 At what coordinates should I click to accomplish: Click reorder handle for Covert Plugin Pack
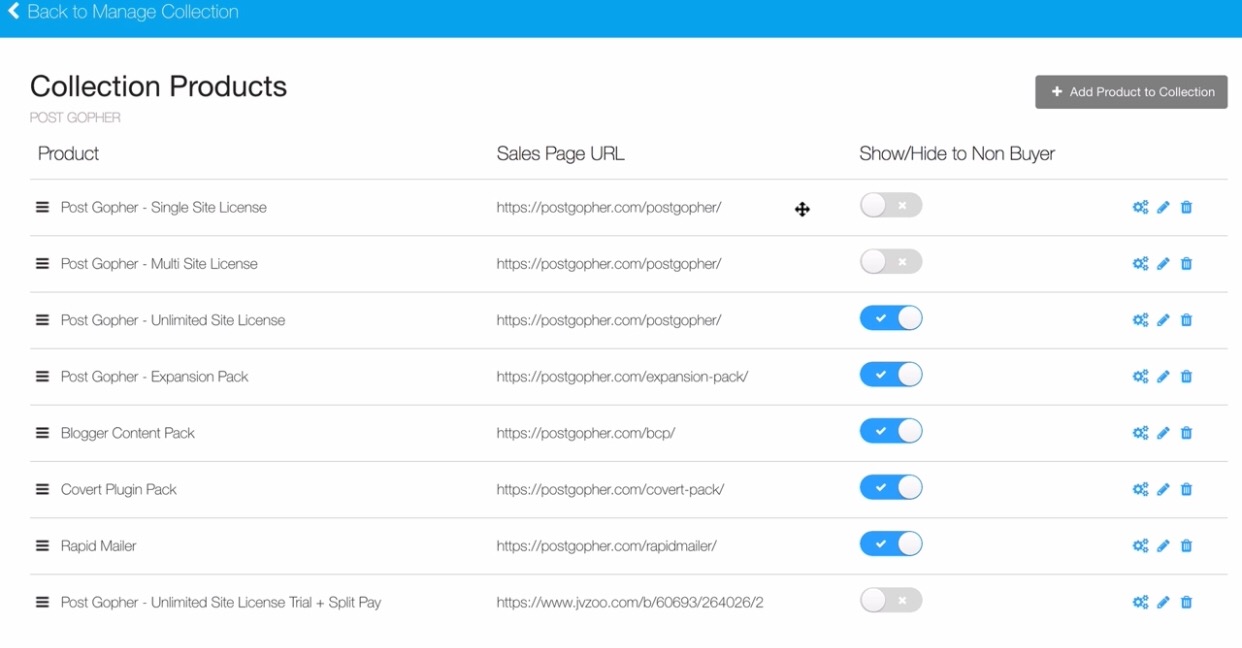coord(42,490)
